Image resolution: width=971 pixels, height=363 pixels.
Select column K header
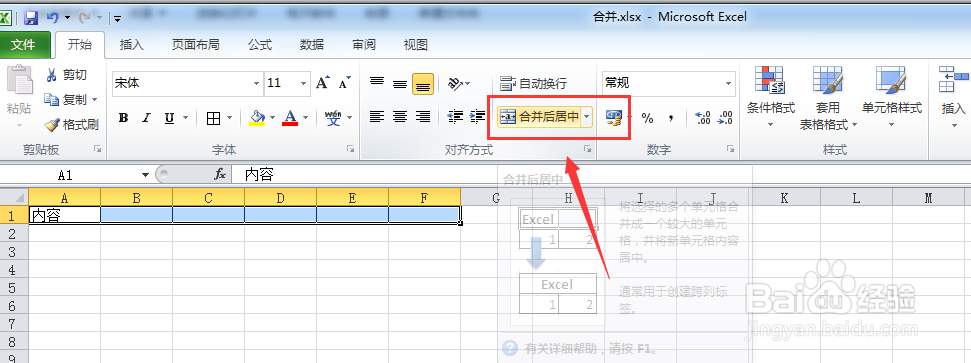click(x=784, y=198)
